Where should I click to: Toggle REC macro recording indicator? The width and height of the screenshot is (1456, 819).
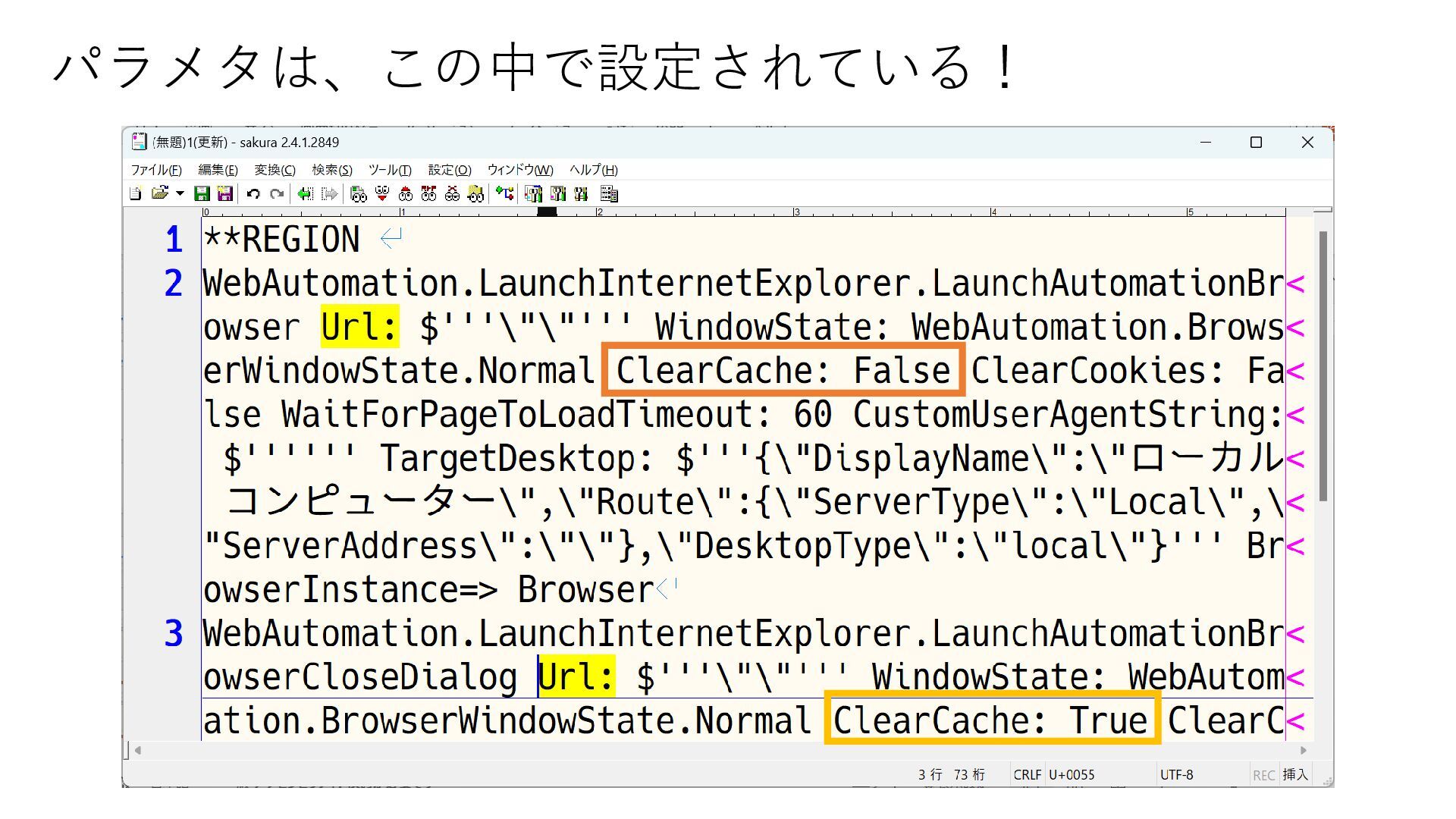coord(1263,774)
